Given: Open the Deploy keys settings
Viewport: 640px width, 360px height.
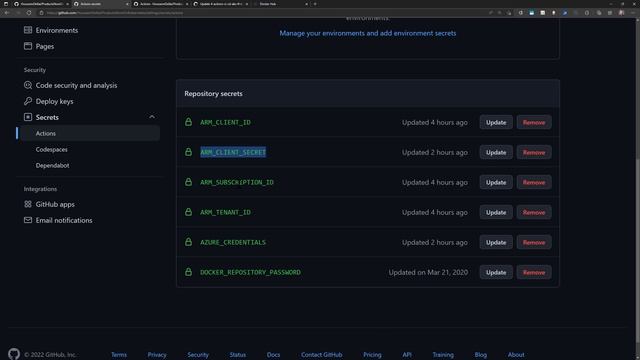Looking at the screenshot, I should click(x=54, y=101).
